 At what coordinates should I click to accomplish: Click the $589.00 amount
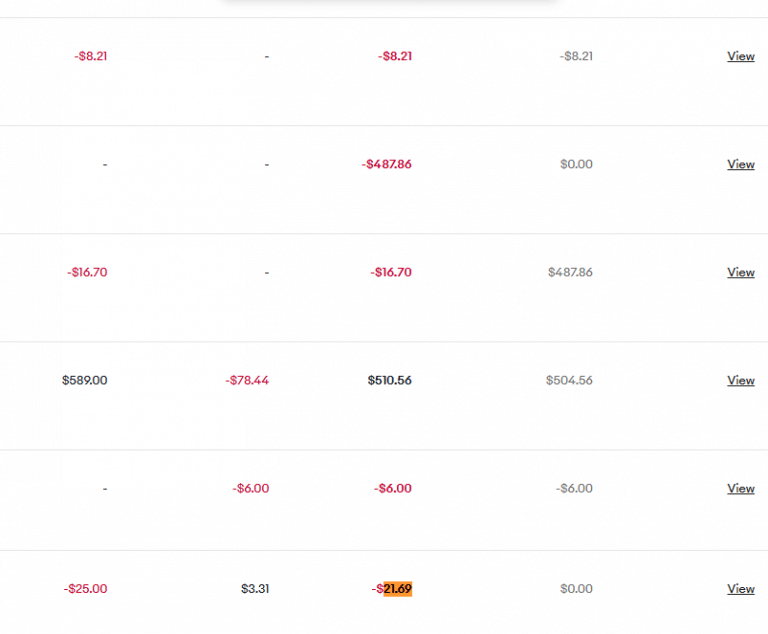coord(84,380)
